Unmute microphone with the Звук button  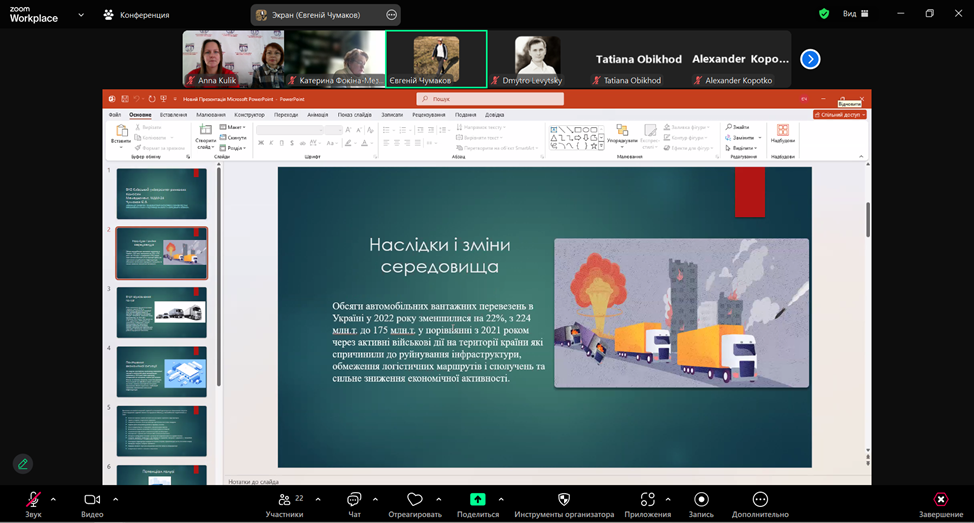33,500
